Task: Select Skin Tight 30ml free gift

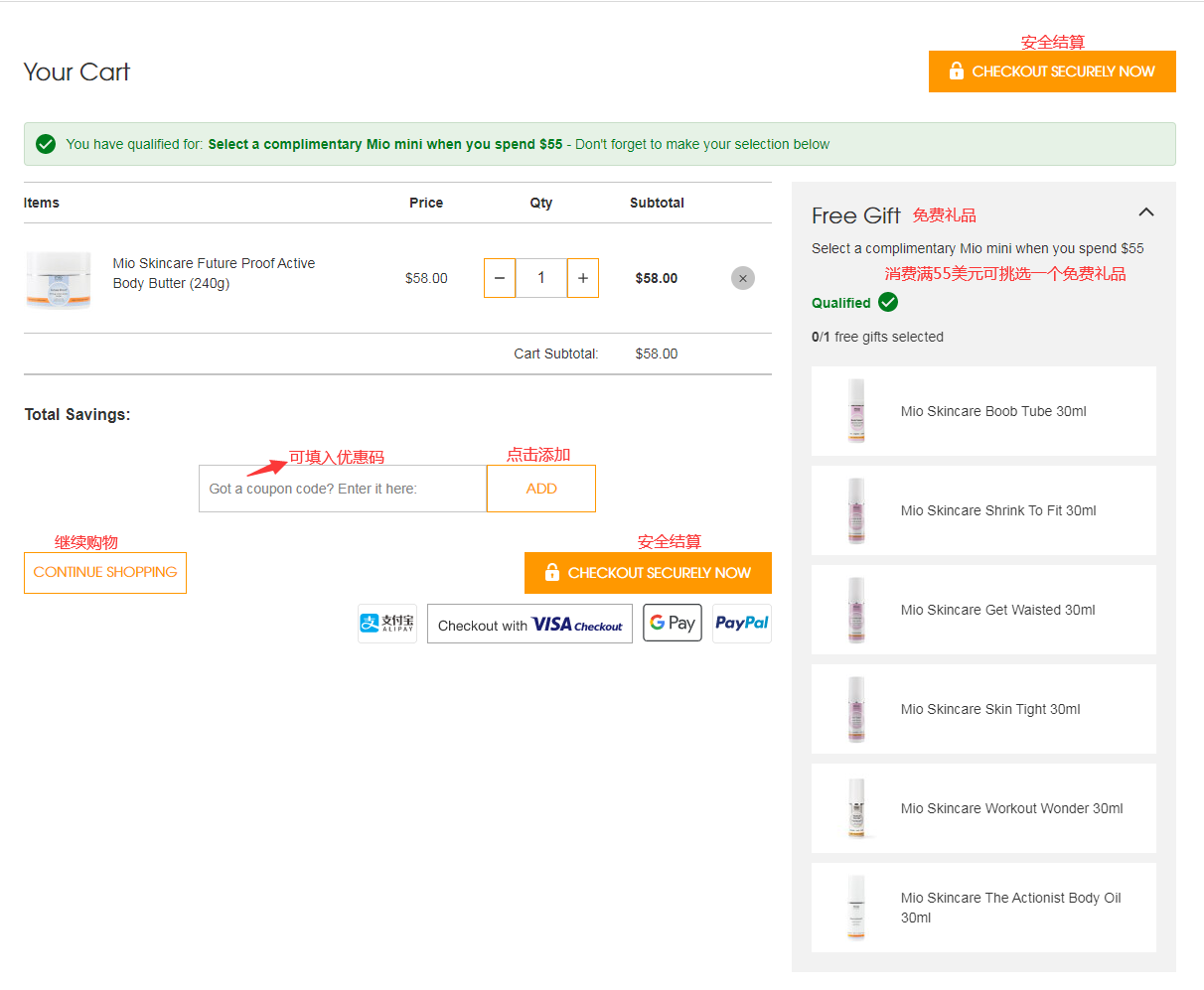Action: point(983,709)
